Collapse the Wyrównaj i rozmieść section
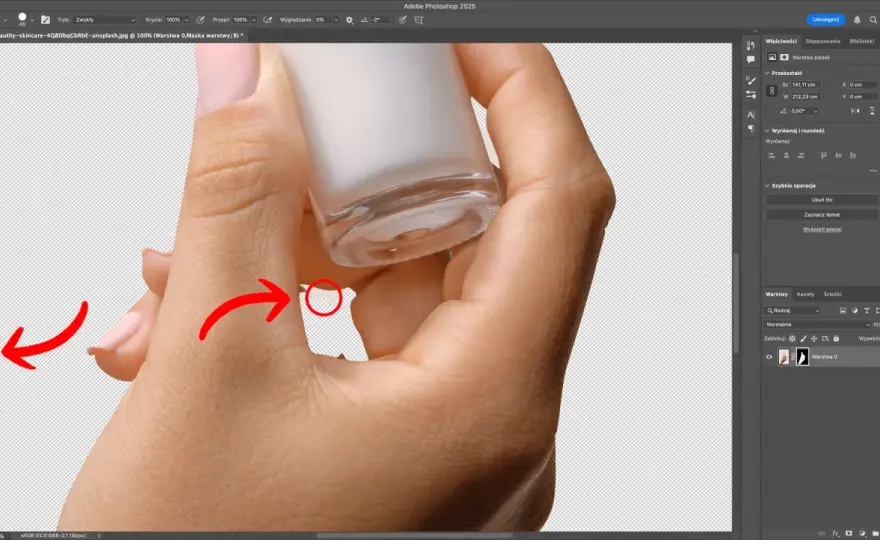880x540 pixels. pos(767,131)
